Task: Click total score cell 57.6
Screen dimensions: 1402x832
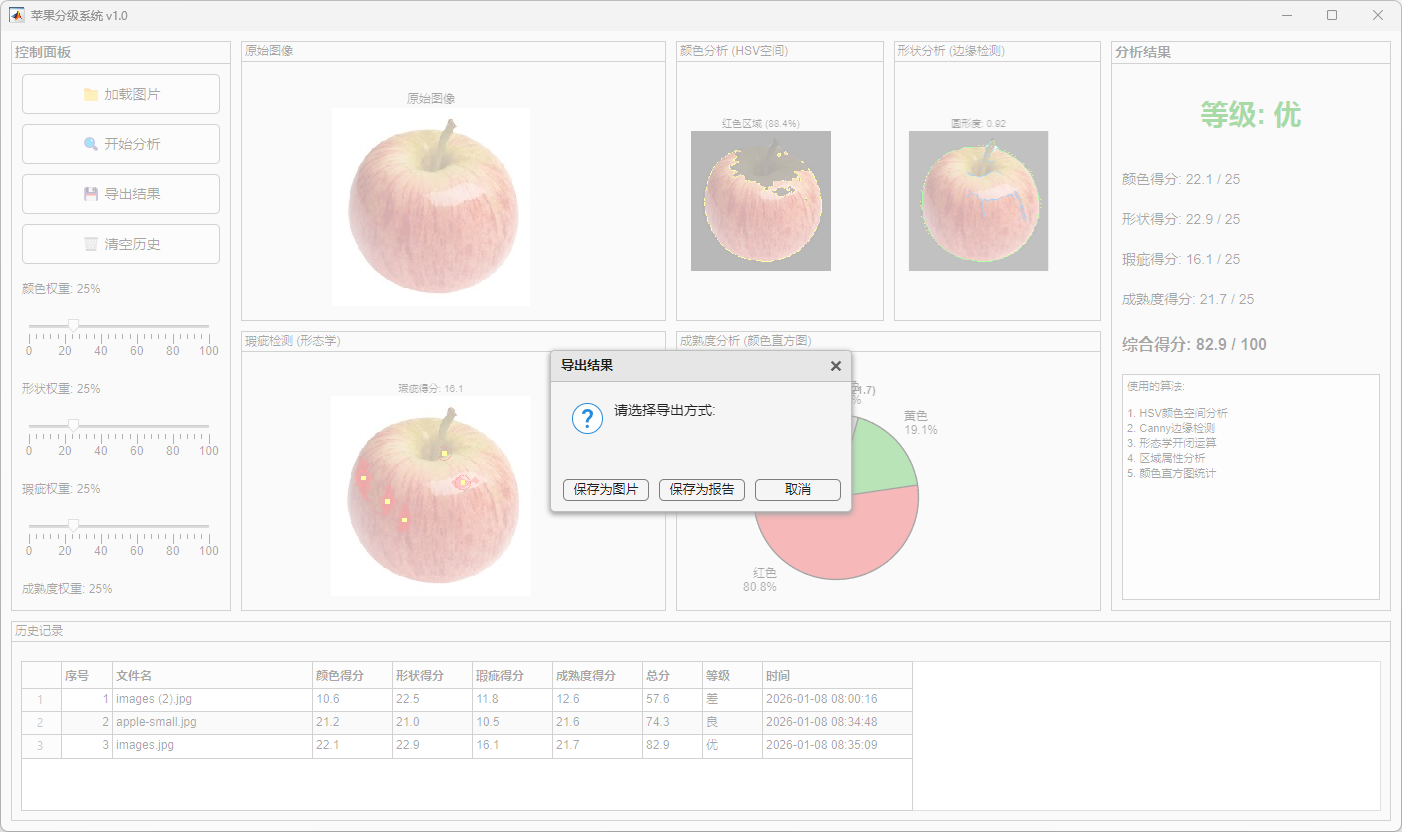Action: (x=672, y=699)
